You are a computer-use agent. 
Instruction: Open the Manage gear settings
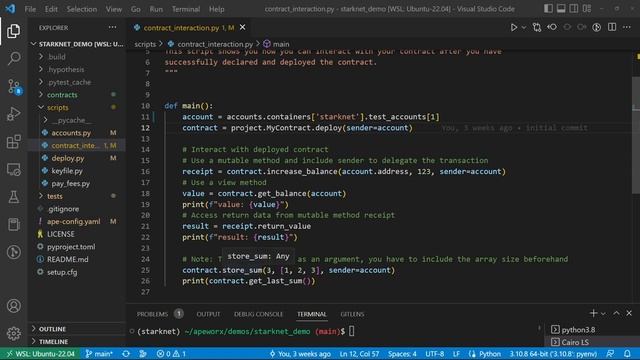(13, 333)
